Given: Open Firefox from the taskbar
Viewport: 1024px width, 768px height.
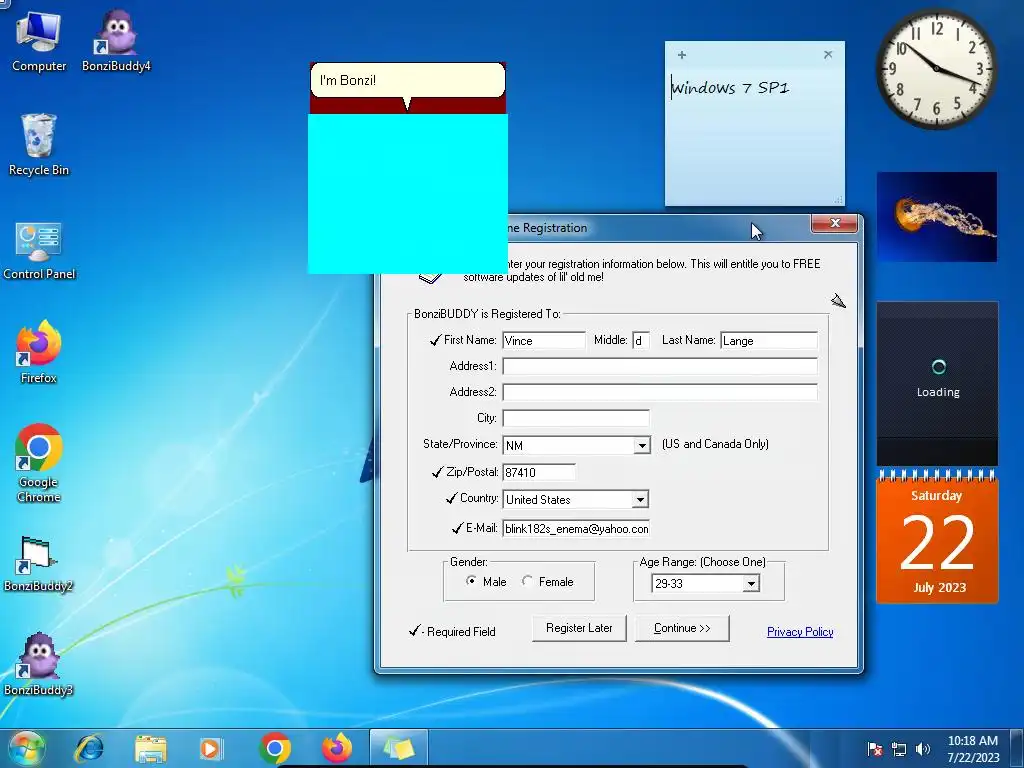Looking at the screenshot, I should click(336, 748).
